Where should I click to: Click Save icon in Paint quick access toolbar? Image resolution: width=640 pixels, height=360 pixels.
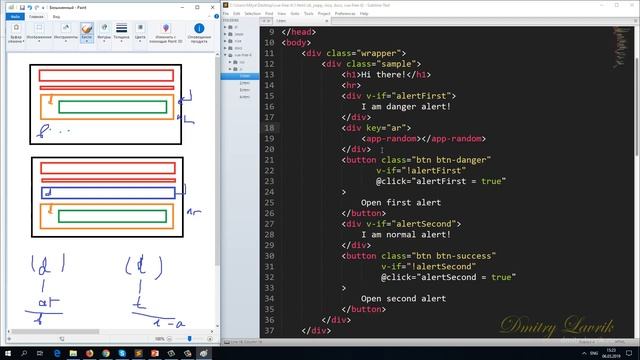22,7
